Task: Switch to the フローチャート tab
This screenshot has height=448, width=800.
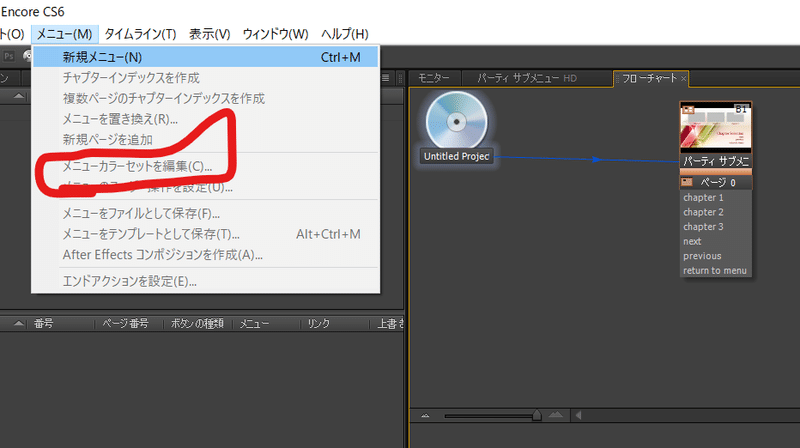Action: tap(648, 78)
